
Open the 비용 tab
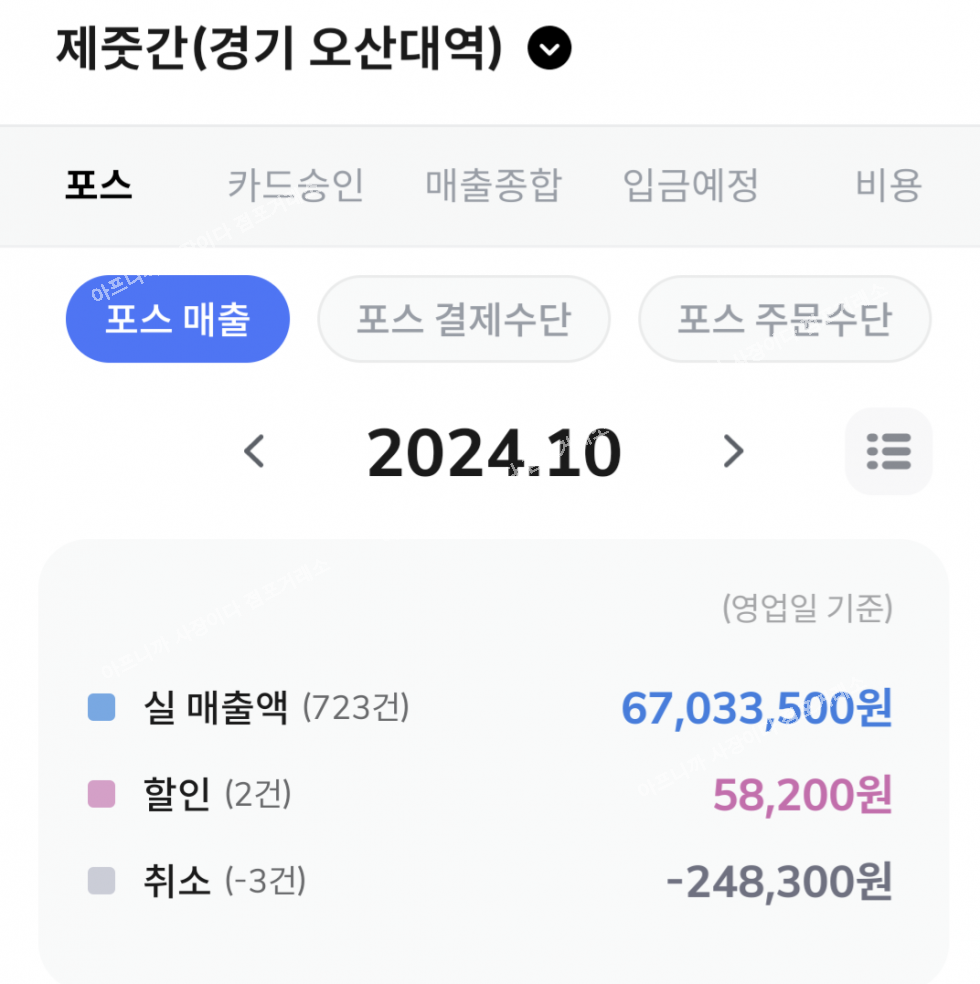[888, 186]
